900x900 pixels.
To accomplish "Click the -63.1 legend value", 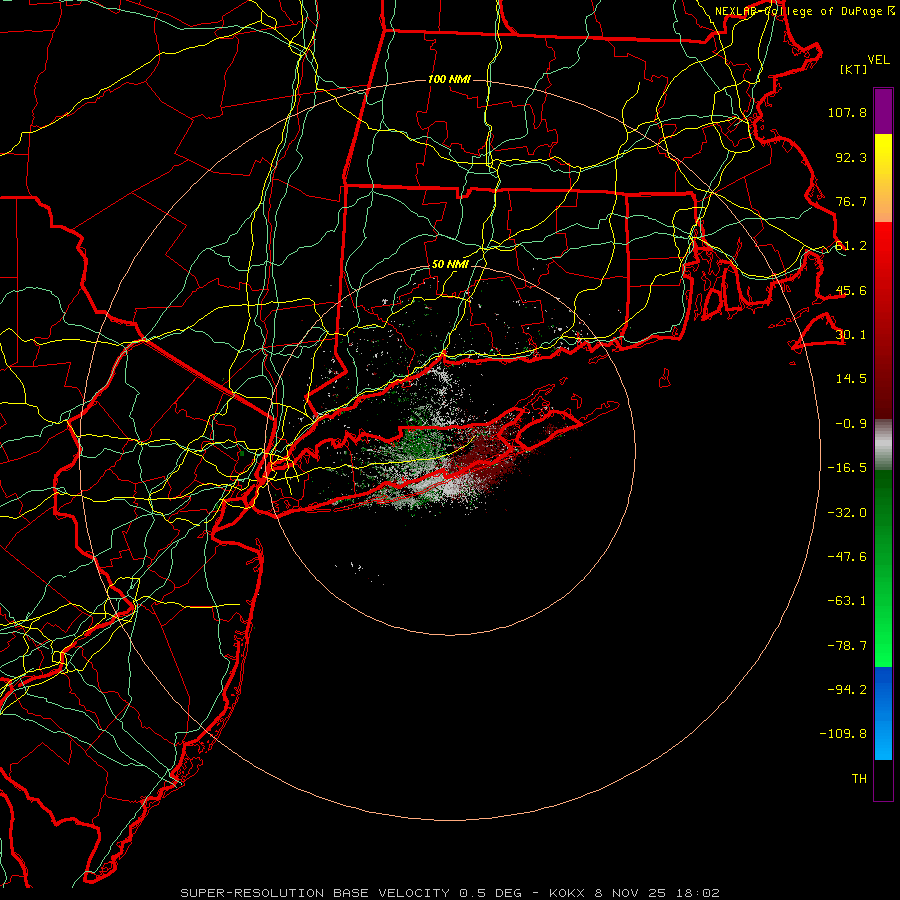I will [x=847, y=601].
